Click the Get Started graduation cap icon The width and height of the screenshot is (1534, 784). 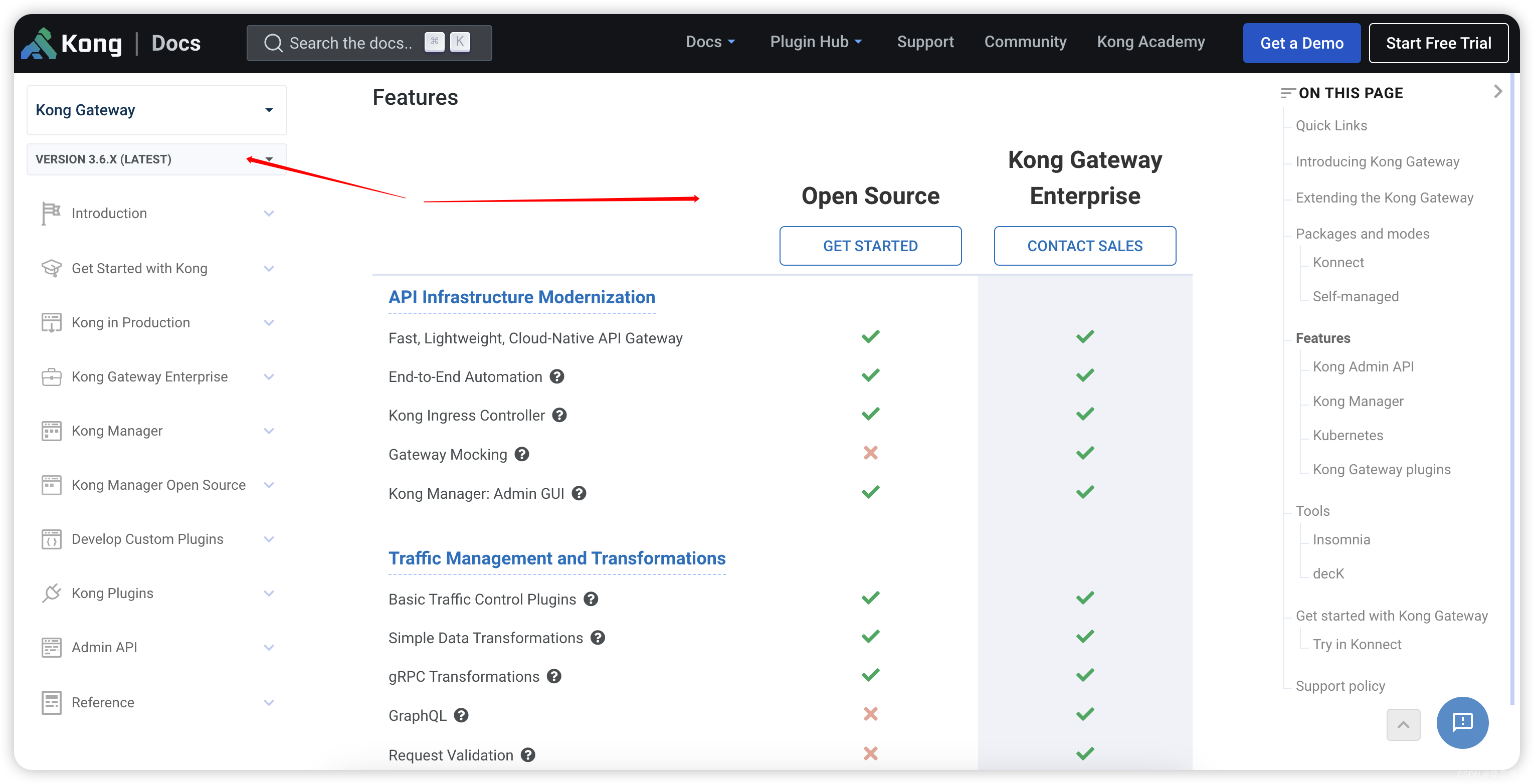[51, 268]
